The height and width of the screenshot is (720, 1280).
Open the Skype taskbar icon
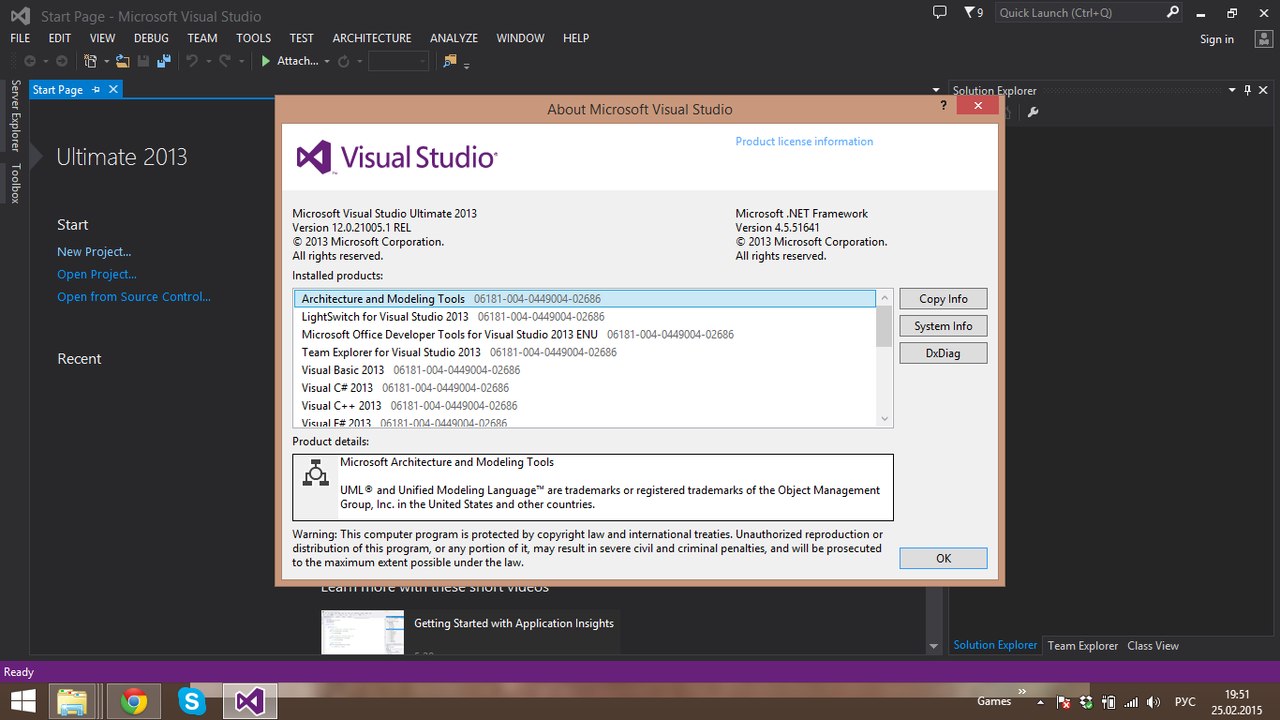pos(191,701)
